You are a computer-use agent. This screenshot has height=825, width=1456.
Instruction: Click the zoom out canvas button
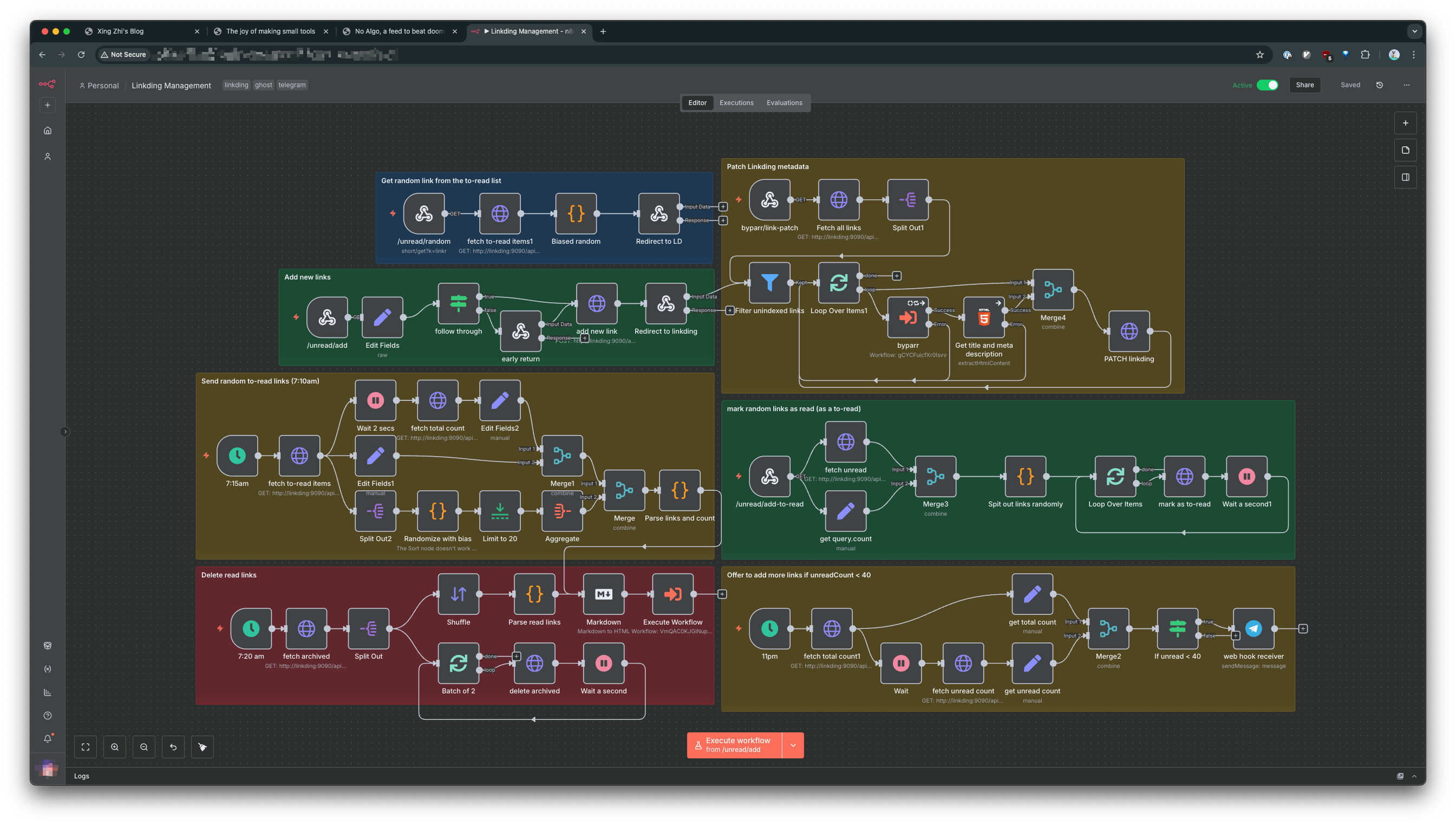(144, 747)
